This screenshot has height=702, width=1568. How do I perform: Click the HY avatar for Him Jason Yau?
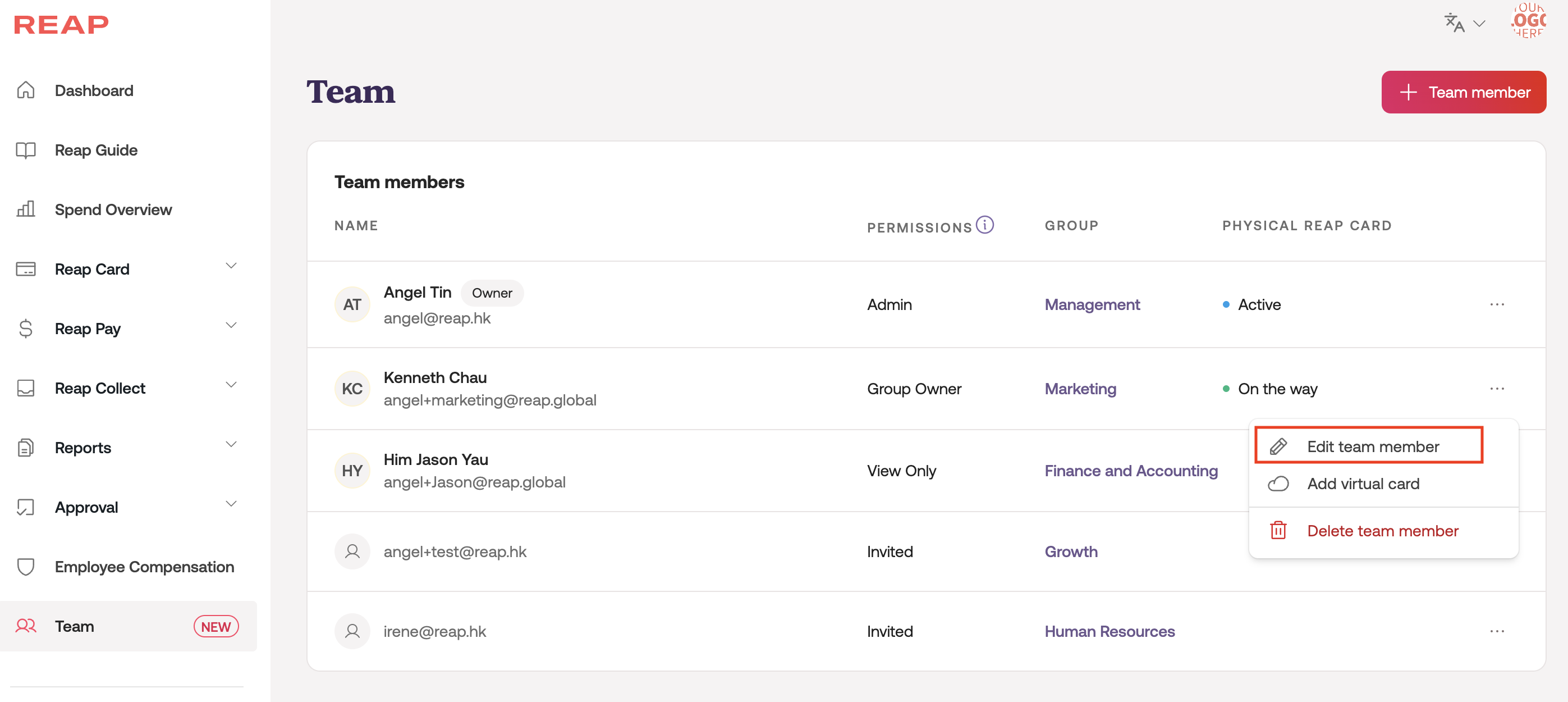pos(352,471)
